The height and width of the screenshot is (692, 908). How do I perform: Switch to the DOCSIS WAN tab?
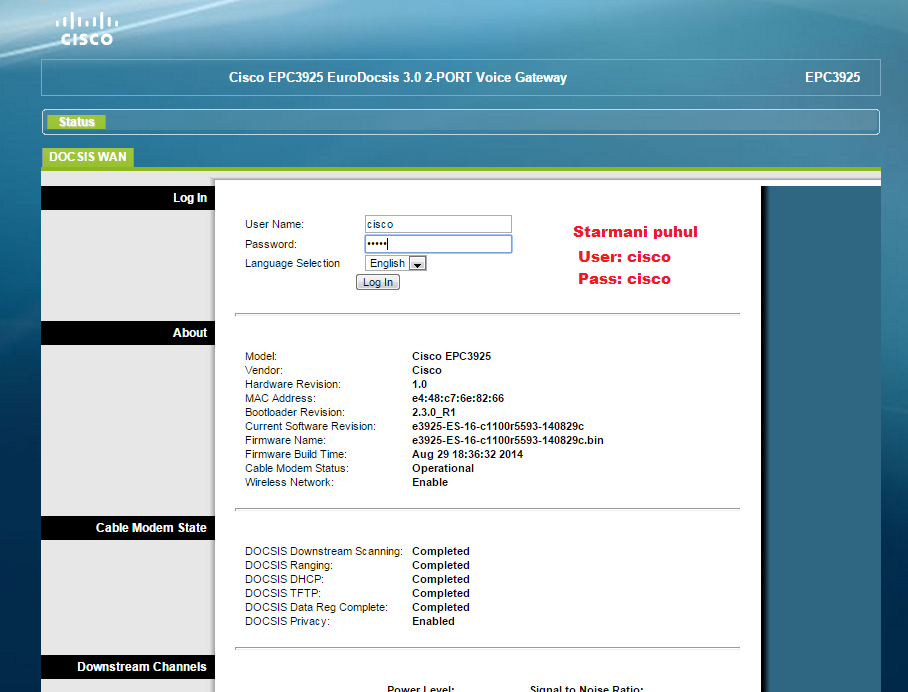click(88, 157)
